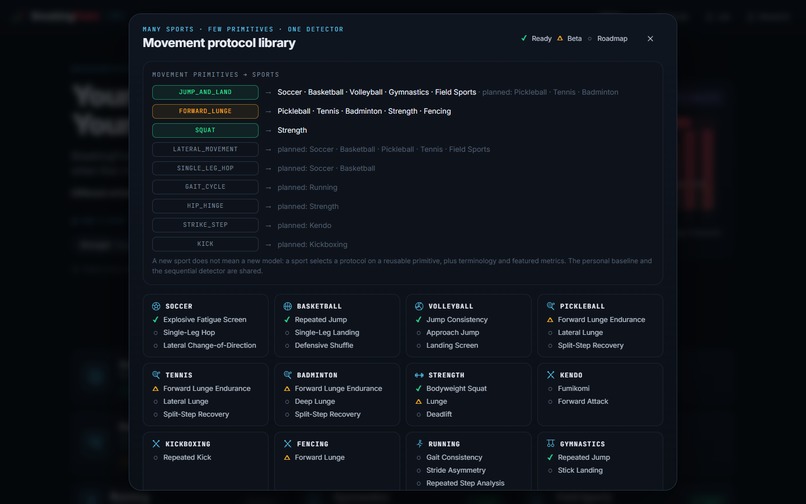Image resolution: width=806 pixels, height=504 pixels.
Task: Open Badminton's Forward Lunge Endurance protocol
Action: [338, 388]
